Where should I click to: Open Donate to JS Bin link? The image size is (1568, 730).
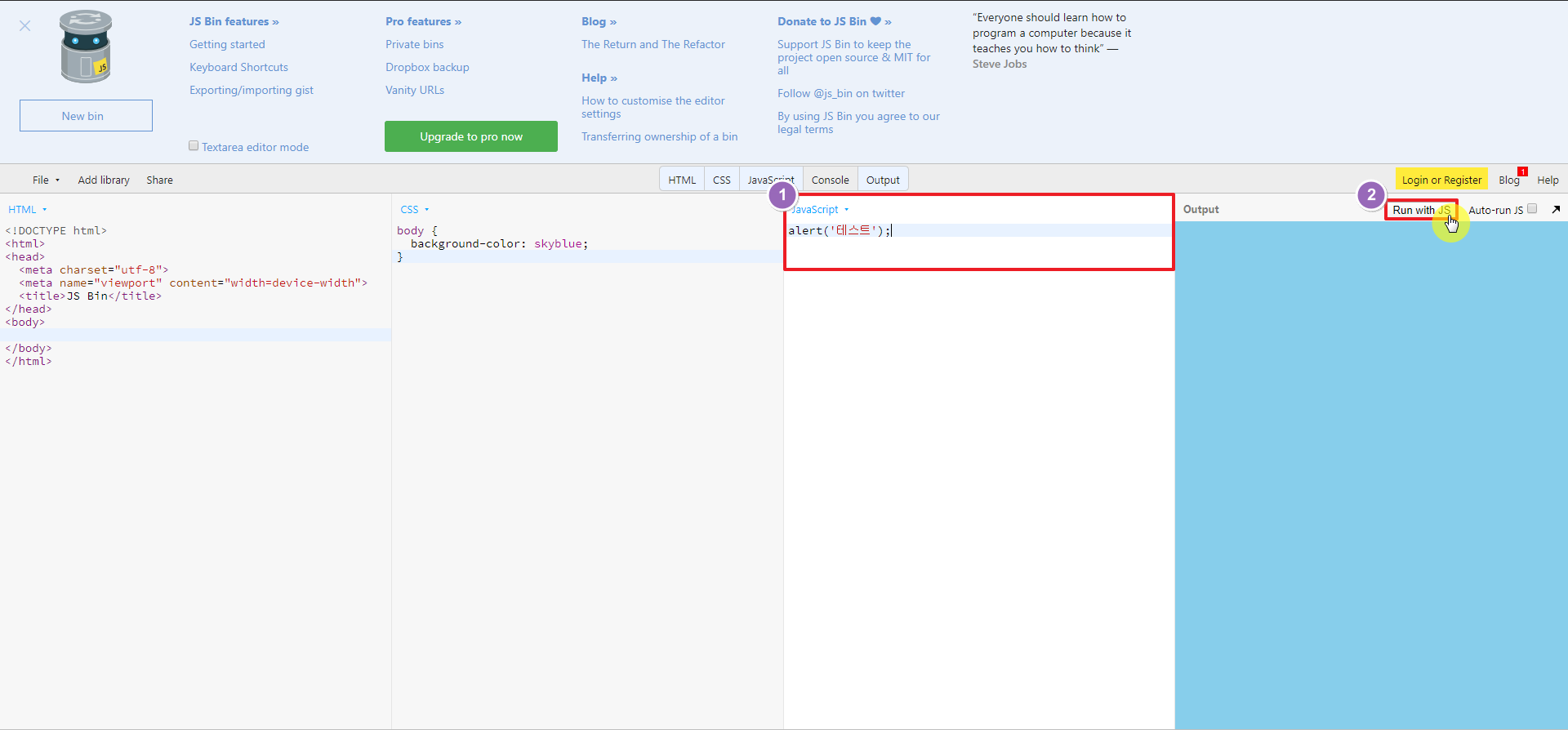pyautogui.click(x=835, y=21)
